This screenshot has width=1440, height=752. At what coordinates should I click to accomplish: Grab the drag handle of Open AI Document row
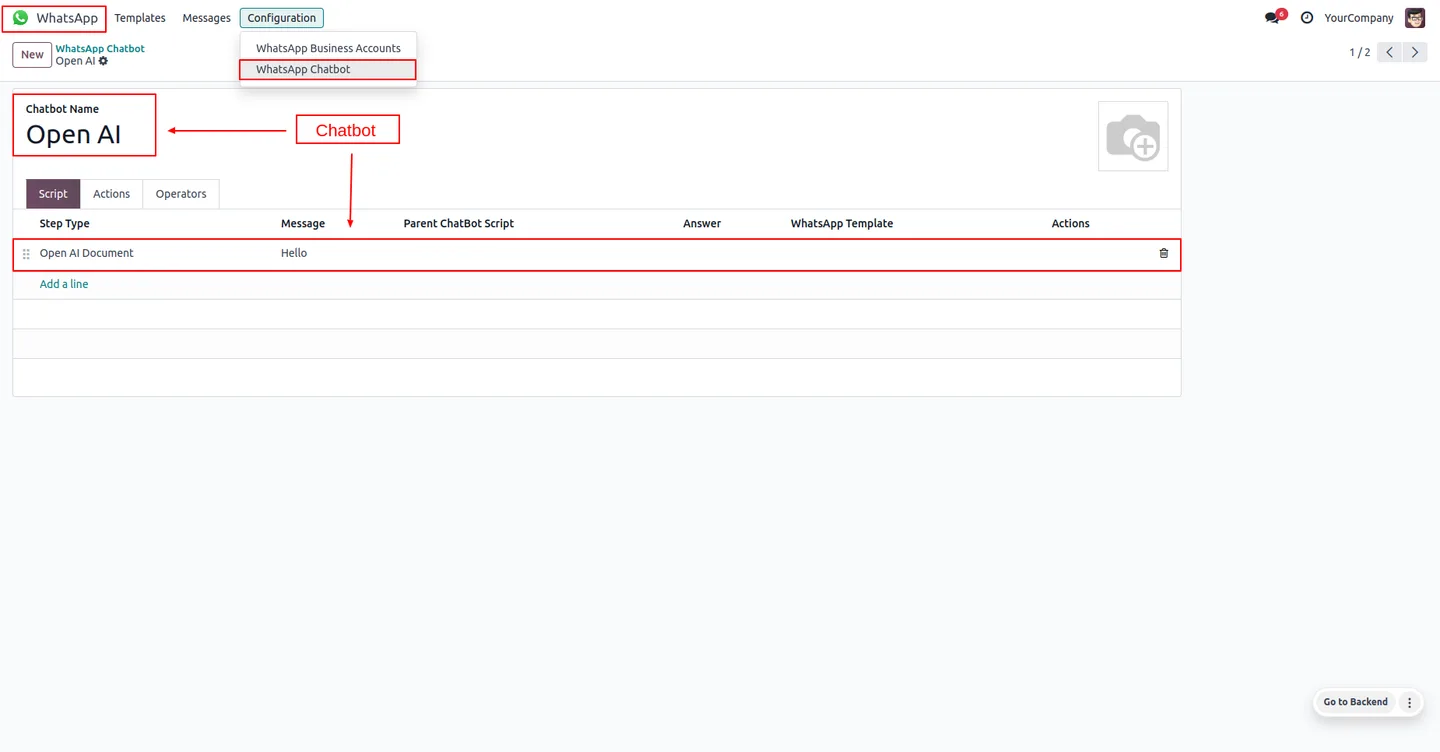coord(26,254)
